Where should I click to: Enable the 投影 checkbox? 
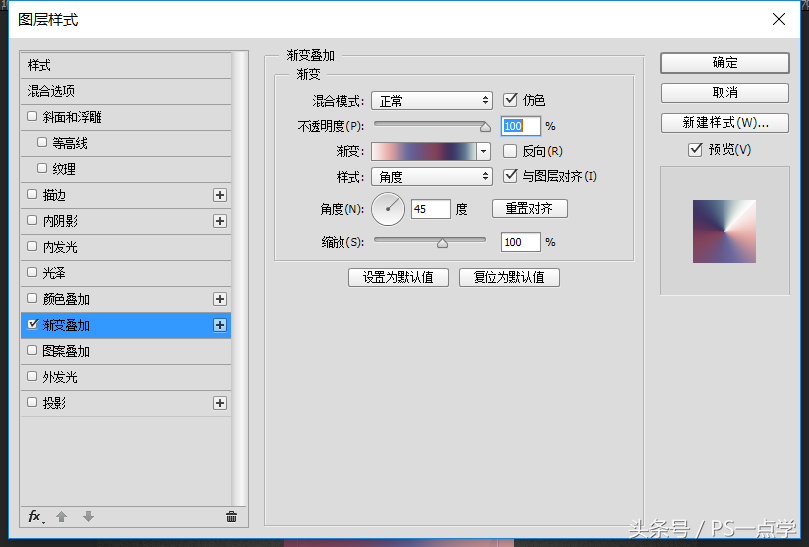(32, 402)
